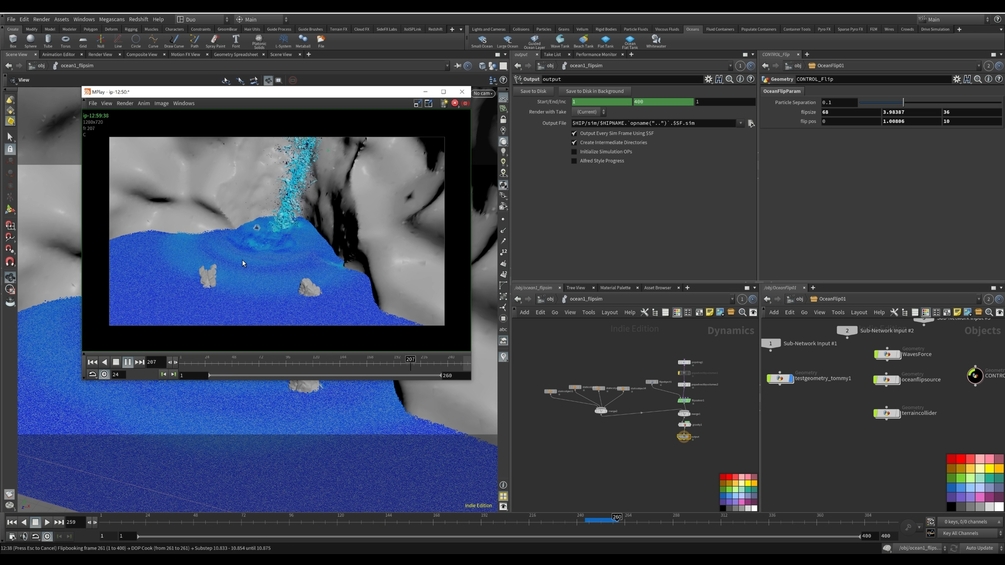Click the play button in the main playbar
The image size is (1005, 565).
tap(47, 522)
